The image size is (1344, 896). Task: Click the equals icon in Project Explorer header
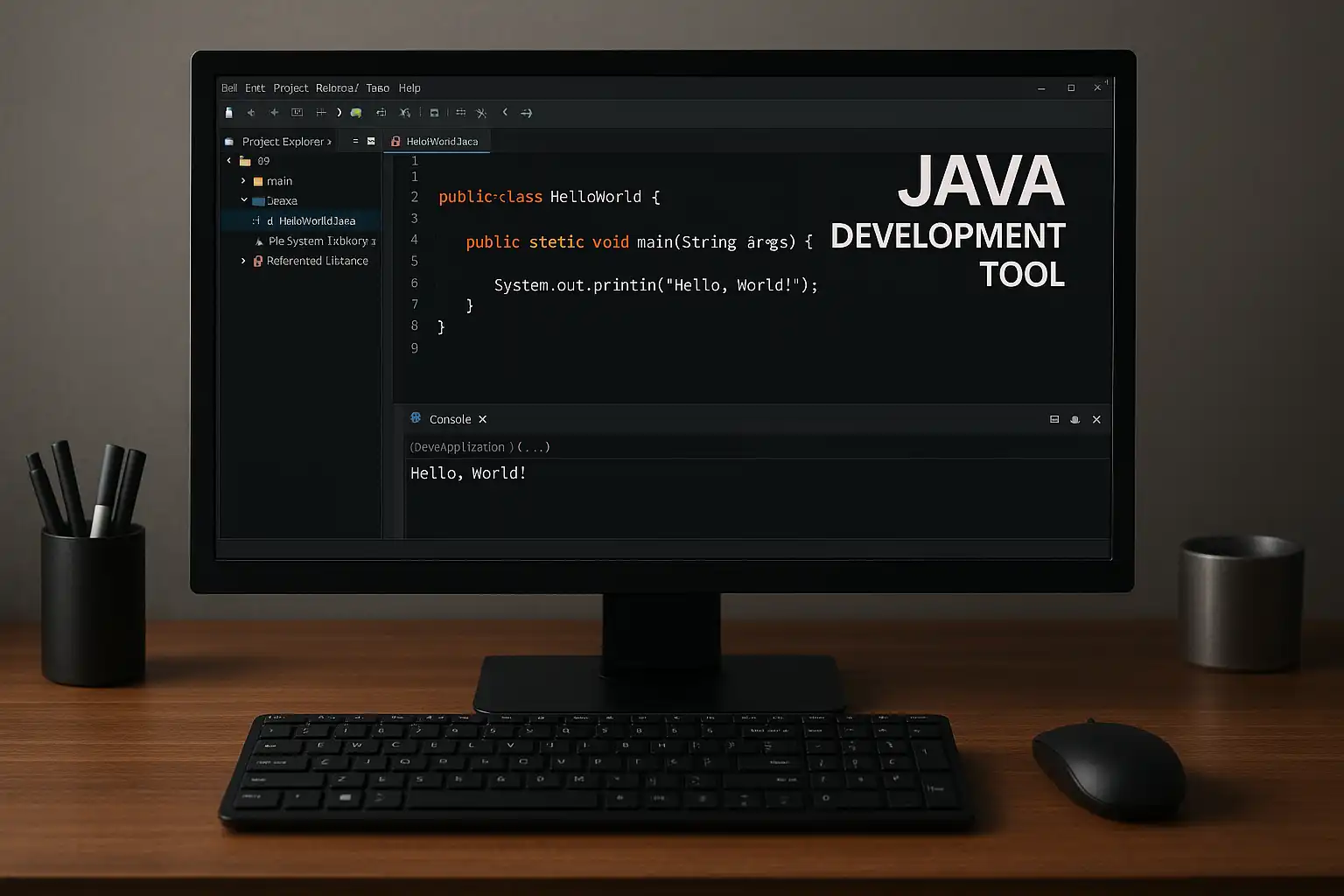354,141
